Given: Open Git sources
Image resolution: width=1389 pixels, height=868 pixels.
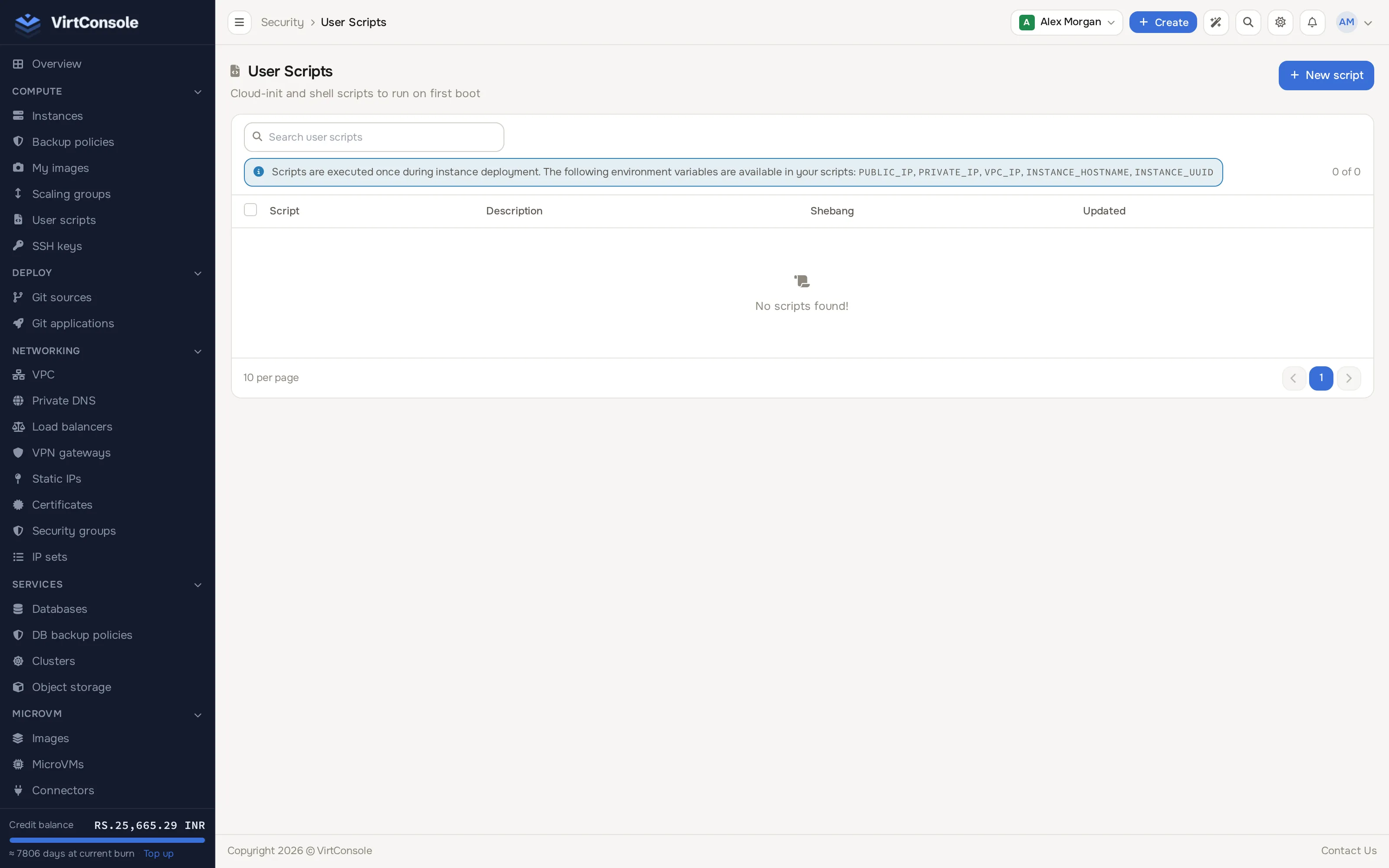Looking at the screenshot, I should (107, 297).
